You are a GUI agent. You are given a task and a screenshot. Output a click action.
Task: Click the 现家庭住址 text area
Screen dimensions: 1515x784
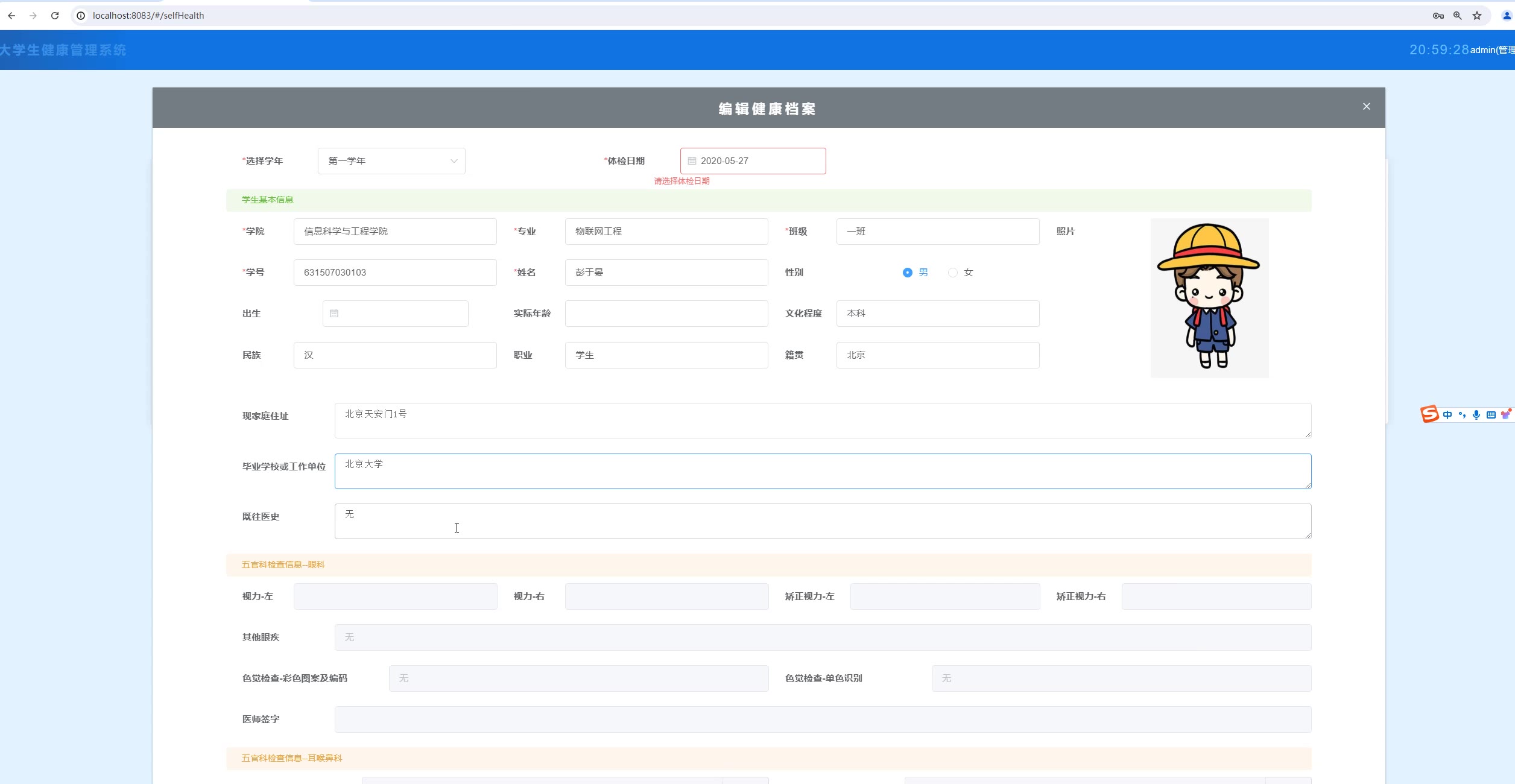point(823,420)
